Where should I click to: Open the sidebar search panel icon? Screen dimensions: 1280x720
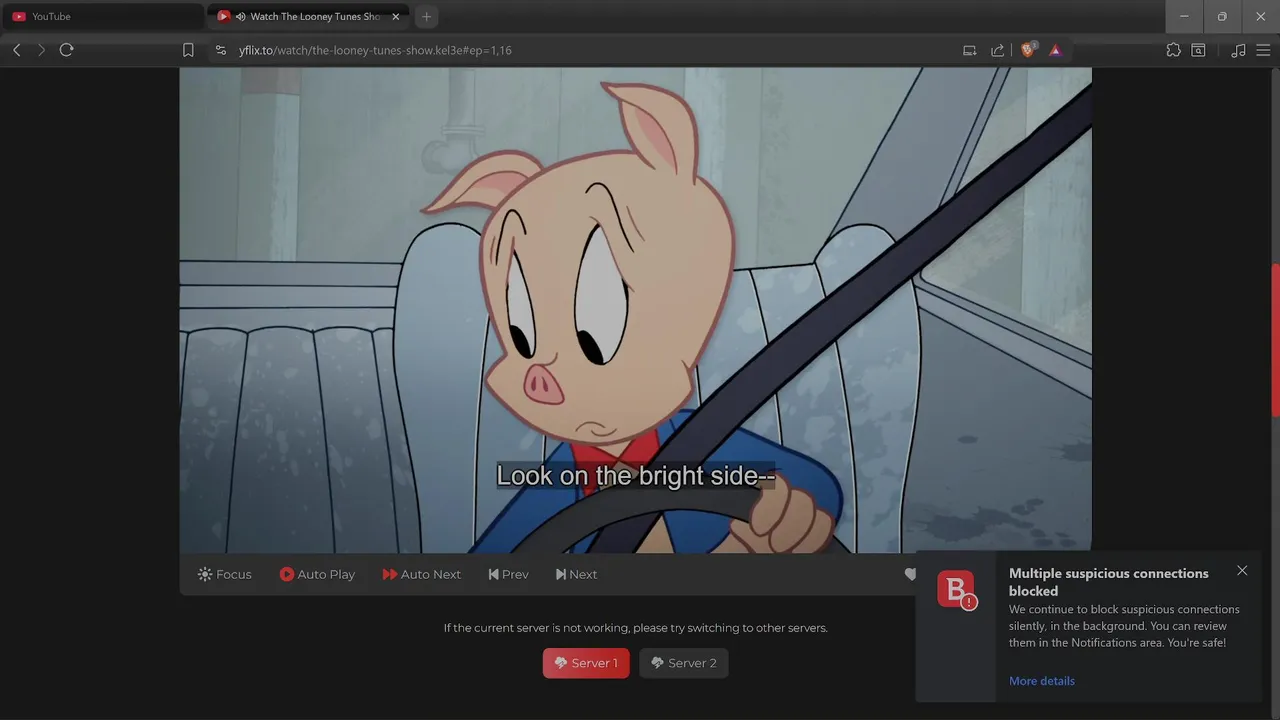click(1198, 50)
